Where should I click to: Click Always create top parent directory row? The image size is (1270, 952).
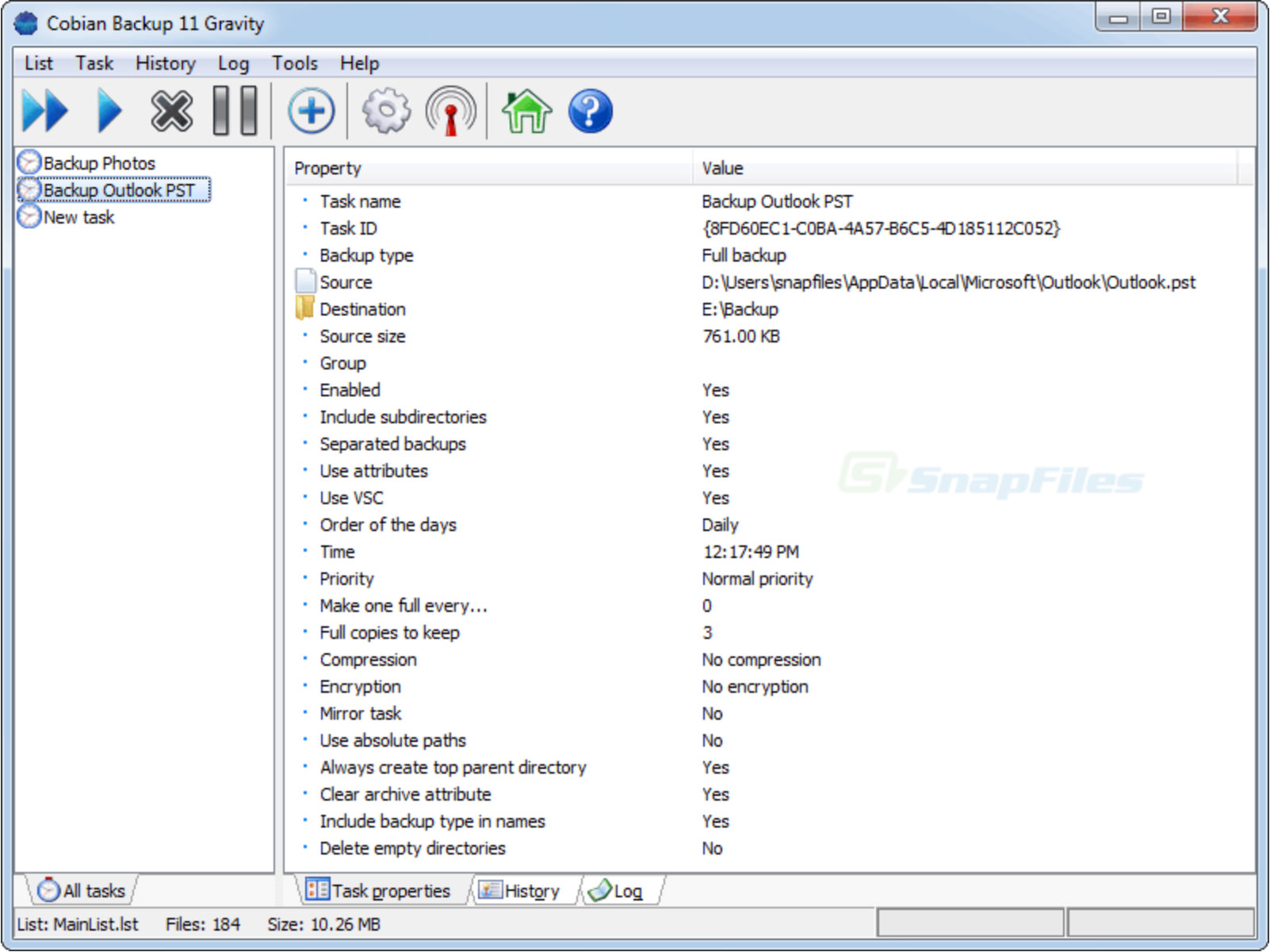(453, 767)
